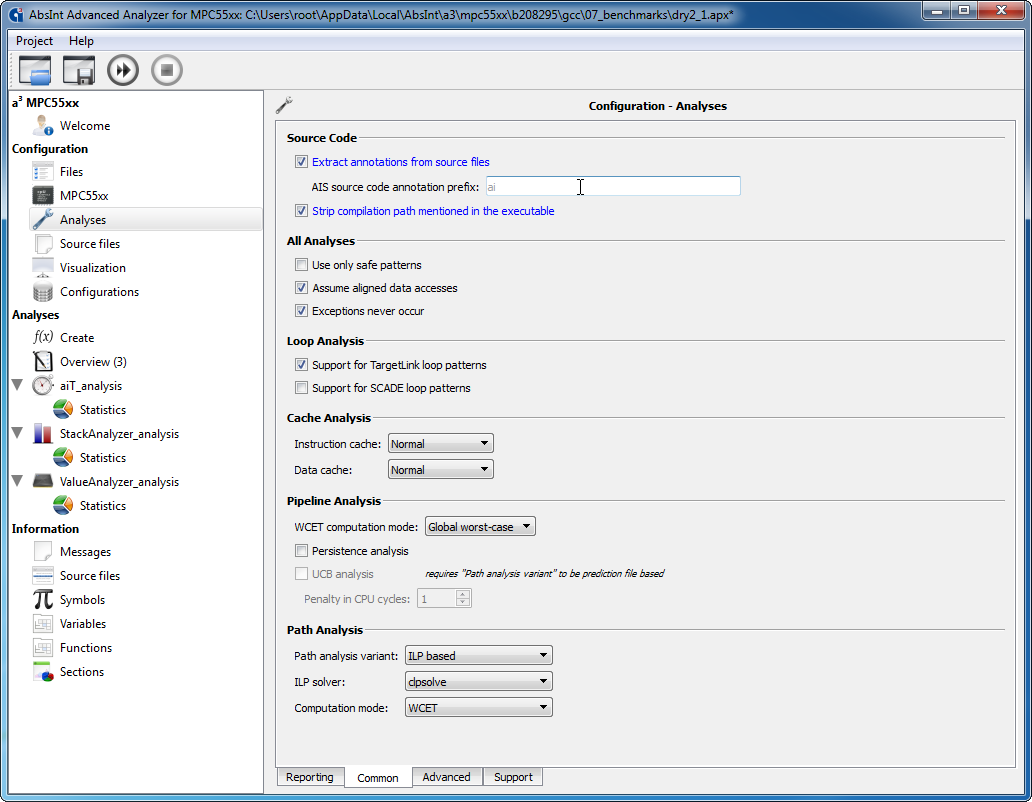Open Messages under Information
This screenshot has height=802, width=1032.
[86, 552]
